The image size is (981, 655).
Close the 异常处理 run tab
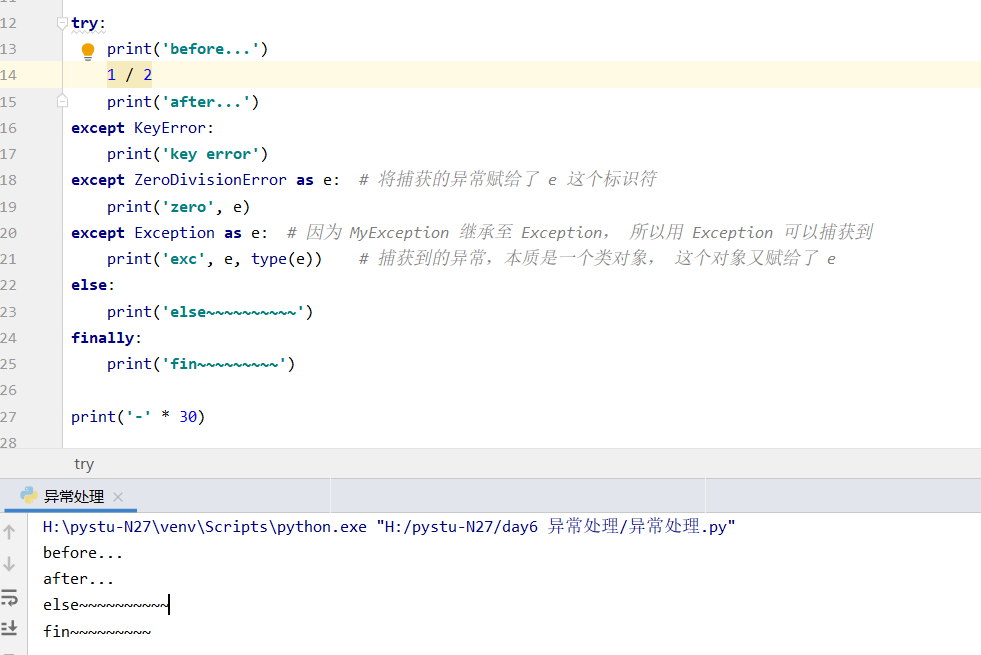[118, 497]
